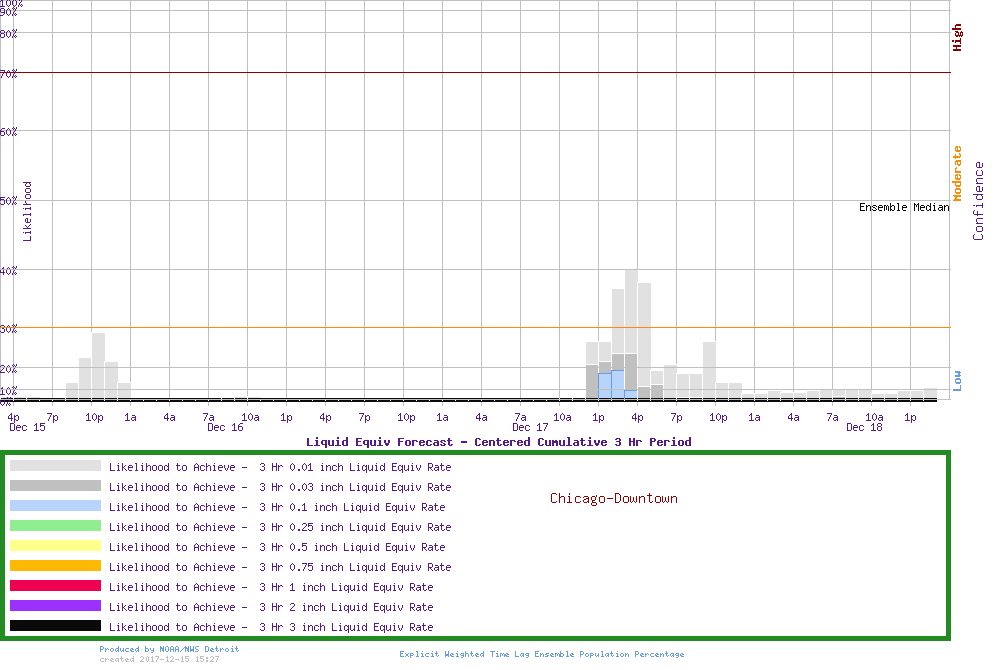This screenshot has height=670, width=1000.
Task: Click the Dec 17 date marker
Action: point(529,428)
